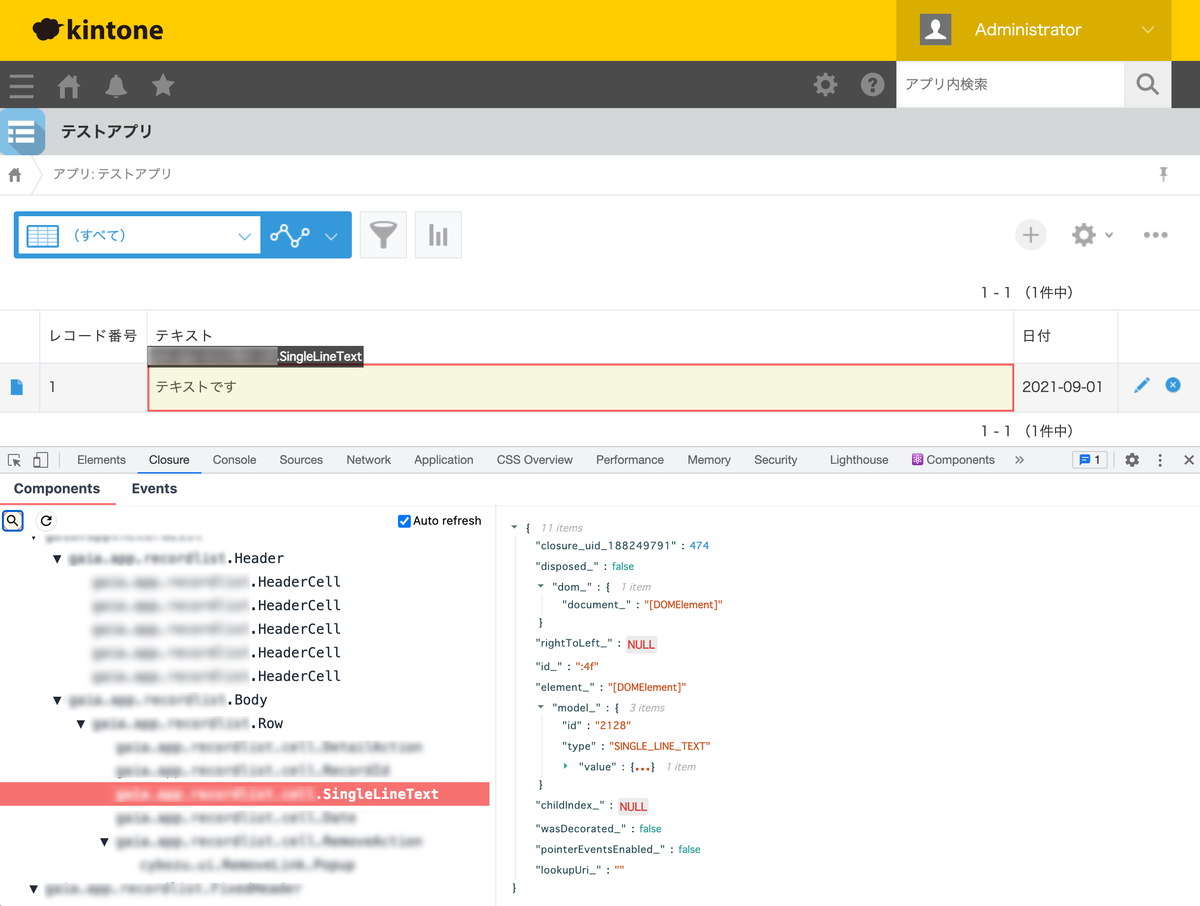The height and width of the screenshot is (906, 1200).
Task: Open the Console tab in DevTools
Action: pos(234,459)
